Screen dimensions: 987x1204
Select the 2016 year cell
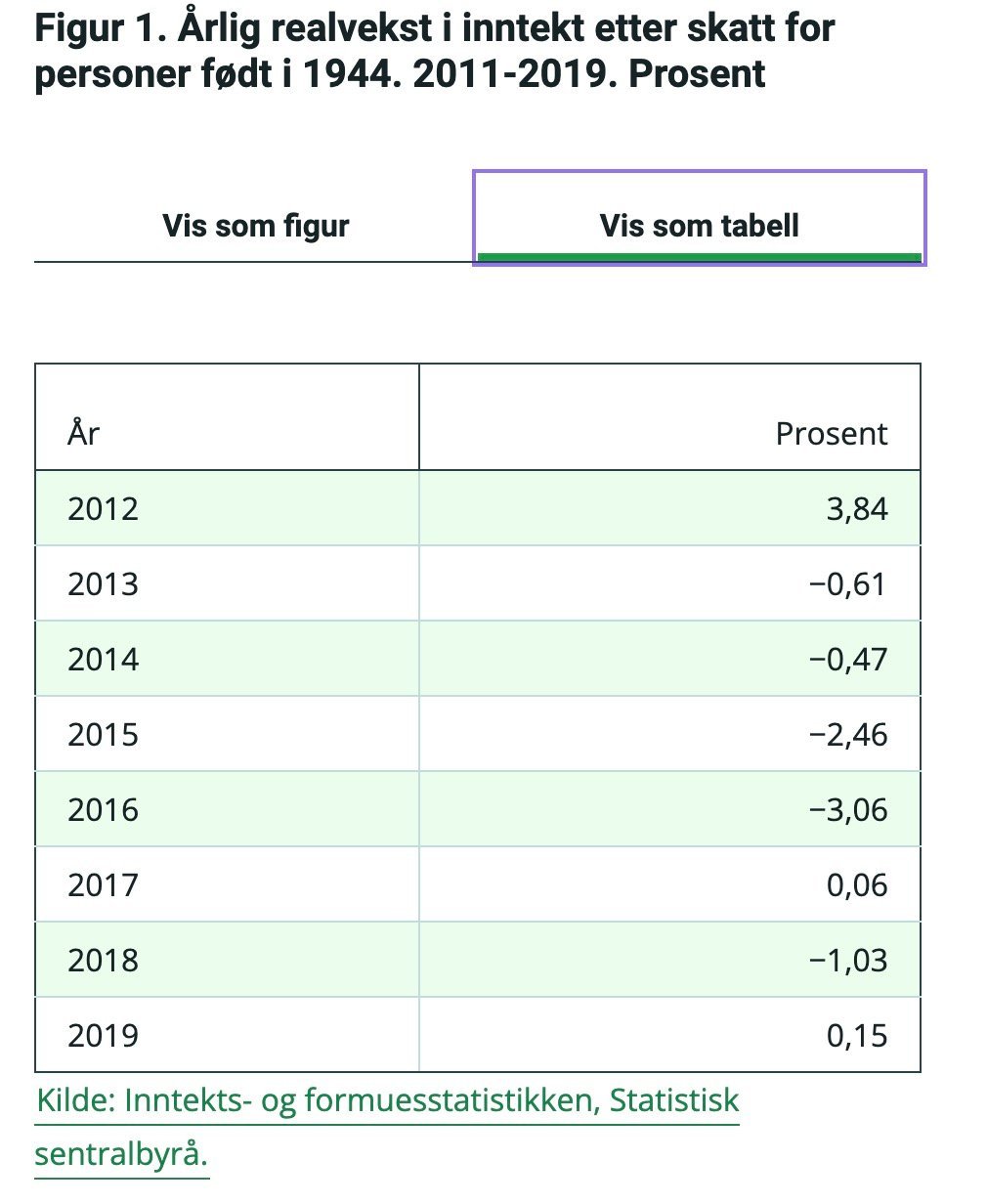click(227, 809)
